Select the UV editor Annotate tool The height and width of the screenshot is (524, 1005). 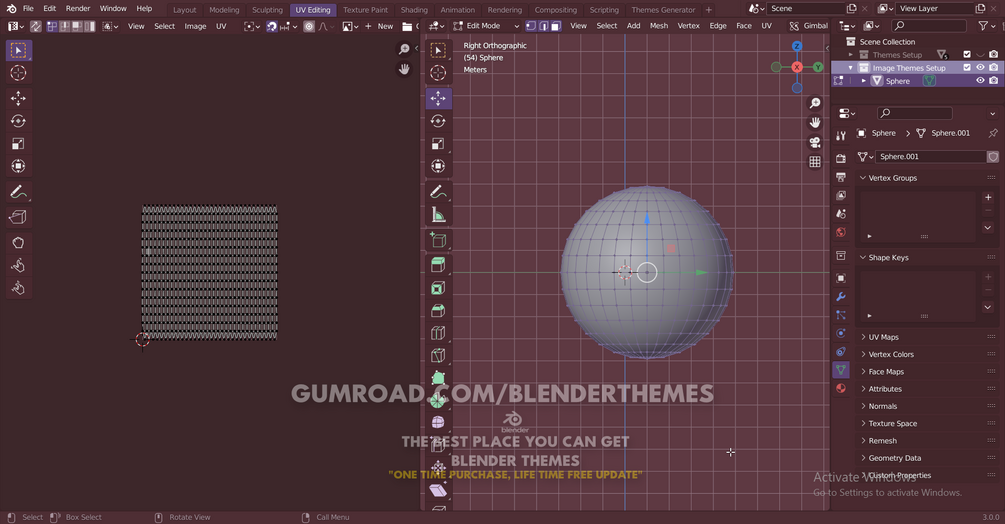coord(18,192)
